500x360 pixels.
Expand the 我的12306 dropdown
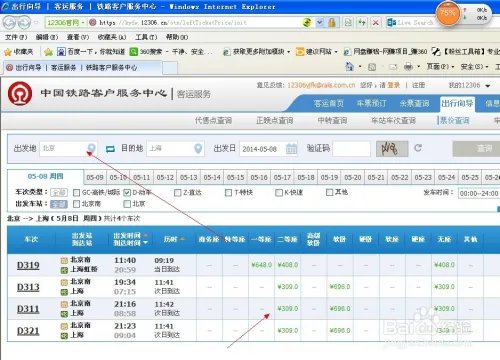(x=469, y=85)
